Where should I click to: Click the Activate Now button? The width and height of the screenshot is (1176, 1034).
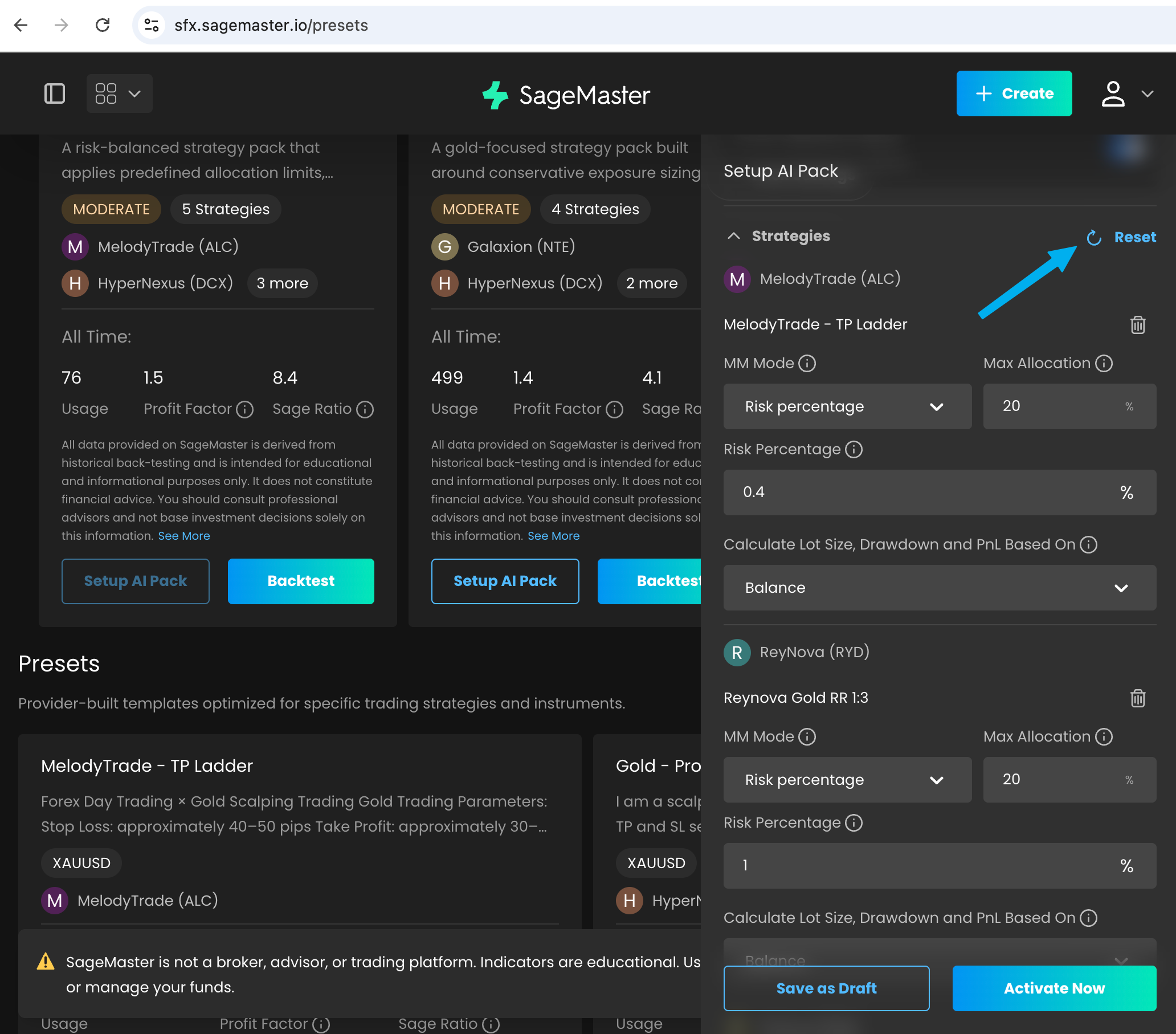point(1053,988)
